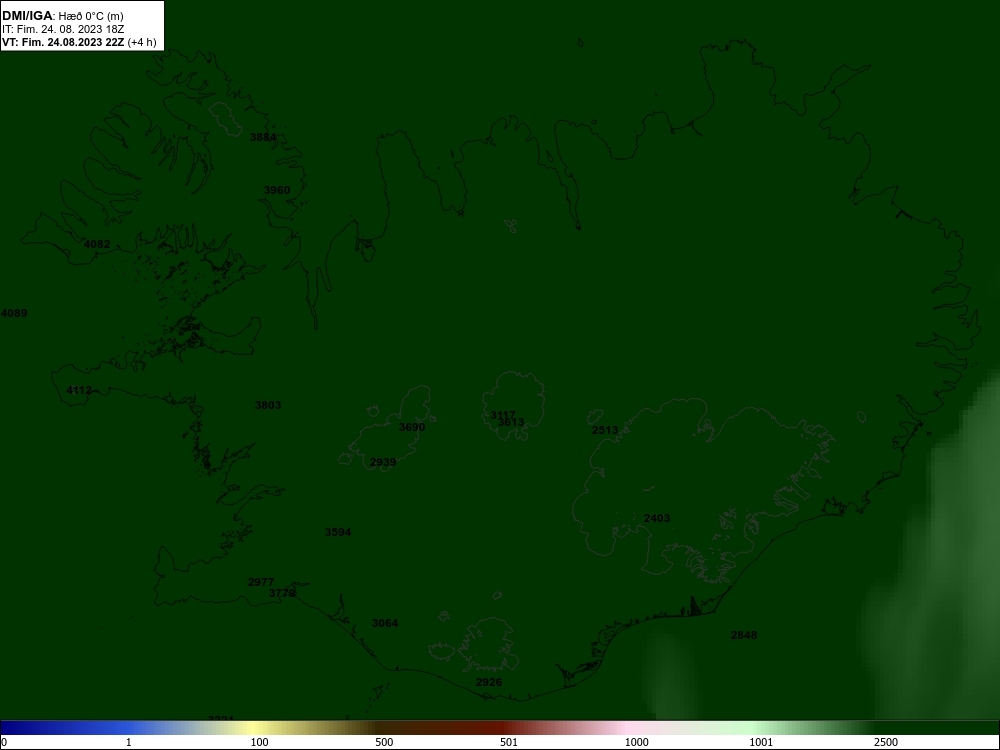The height and width of the screenshot is (750, 1000).
Task: Click the color scale label 2500
Action: pos(886,742)
